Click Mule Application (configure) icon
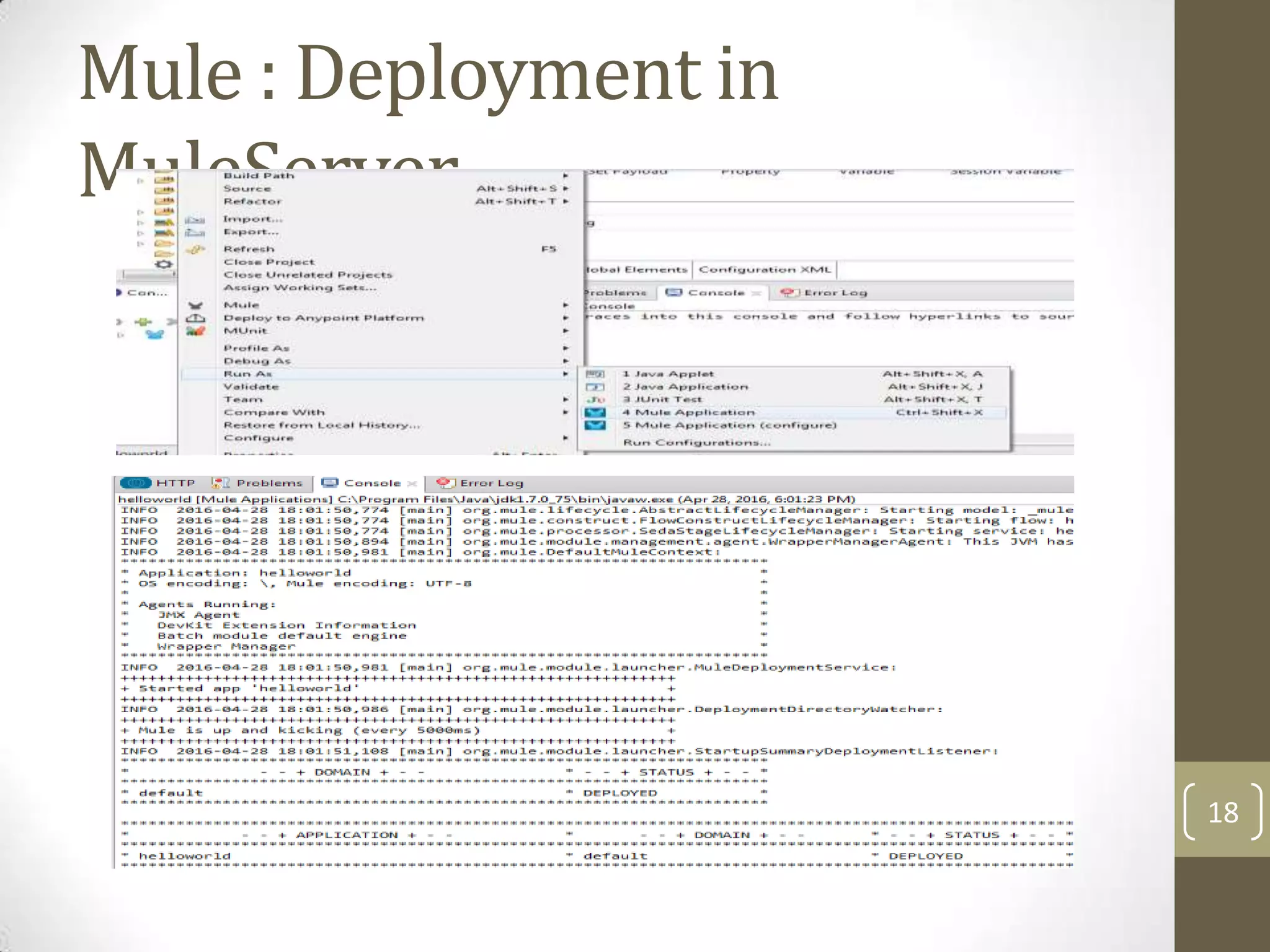This screenshot has height=952, width=1270. click(595, 425)
